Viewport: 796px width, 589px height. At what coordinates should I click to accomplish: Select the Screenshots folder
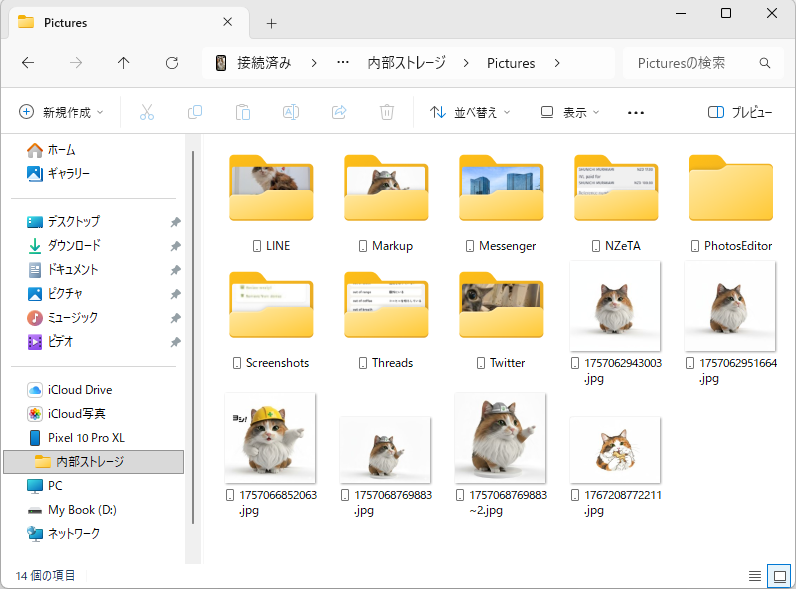[x=271, y=320]
